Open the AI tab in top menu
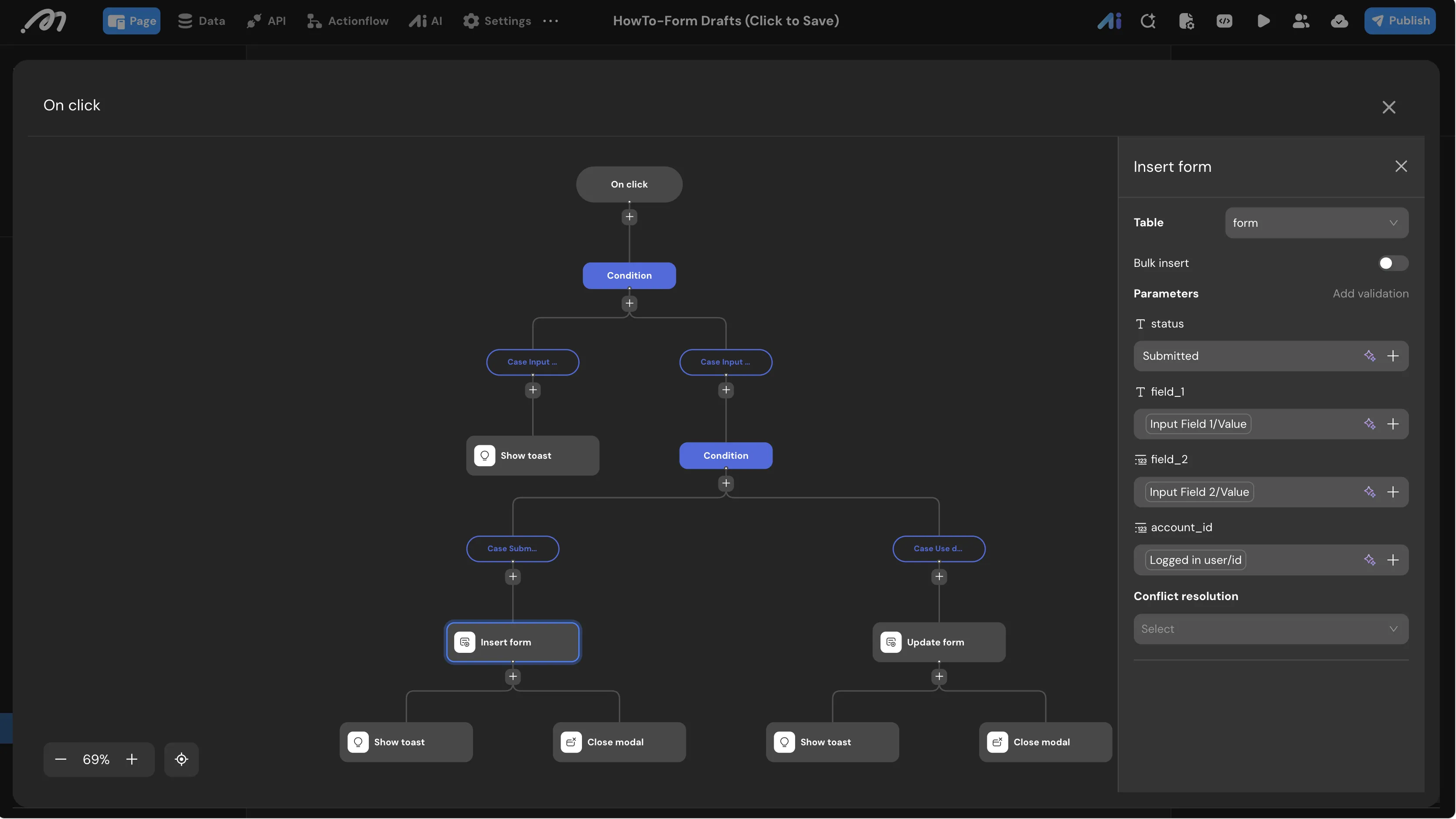This screenshot has width=1456, height=819. tap(425, 21)
